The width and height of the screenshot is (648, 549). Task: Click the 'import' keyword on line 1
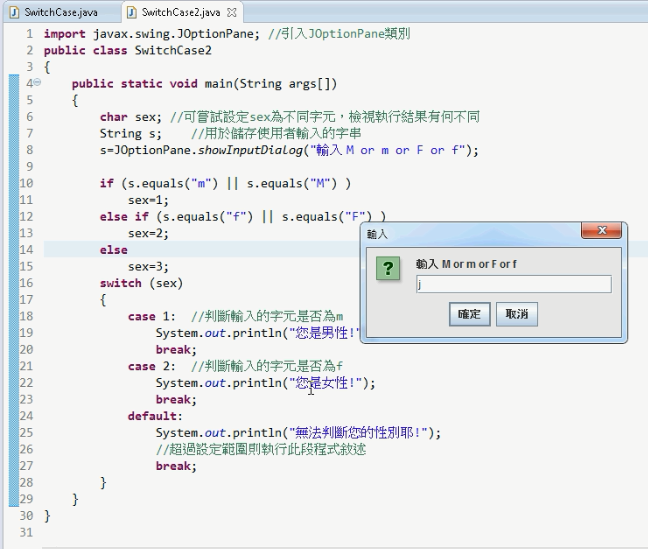pyautogui.click(x=64, y=34)
